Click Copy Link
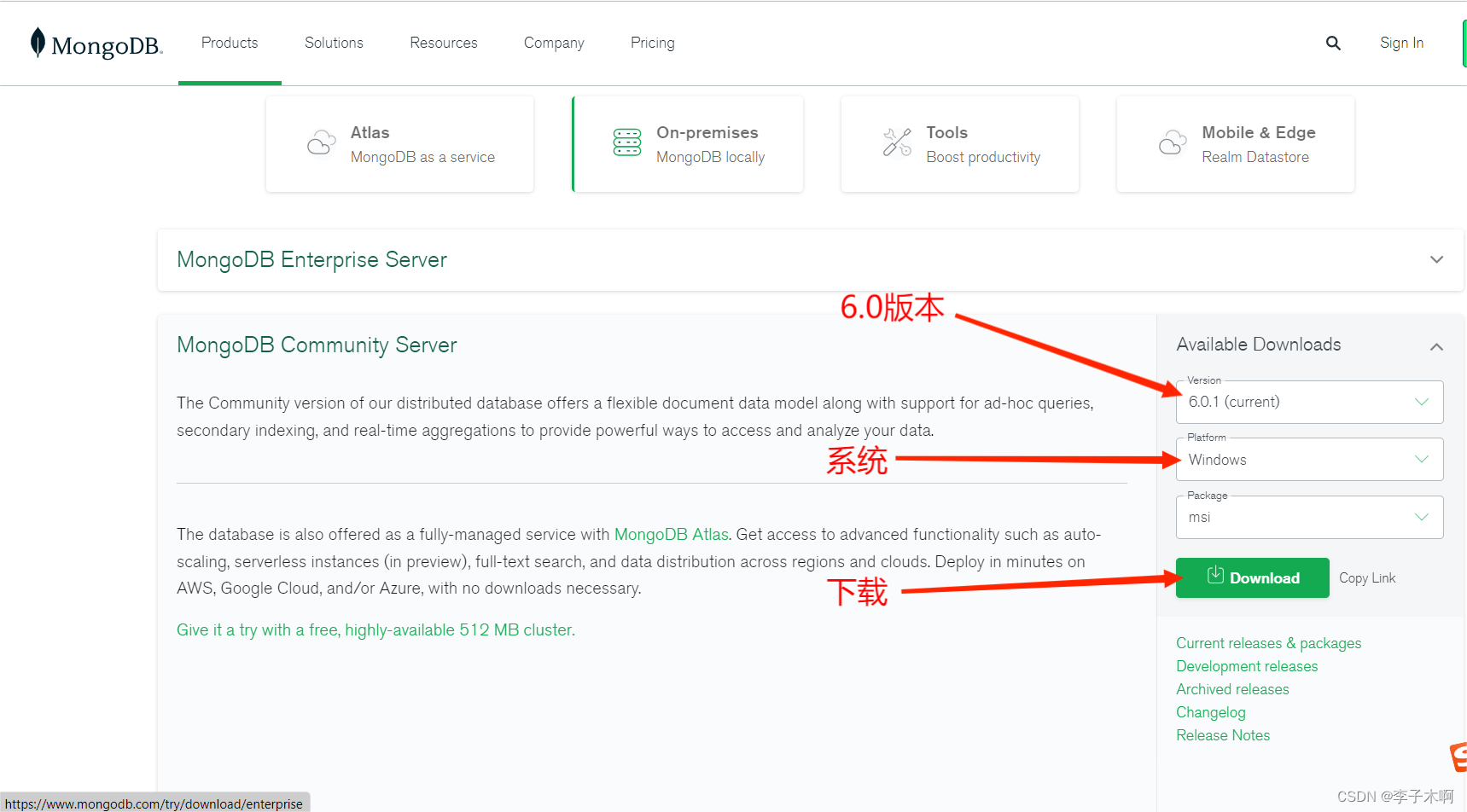1467x812 pixels. click(x=1367, y=577)
